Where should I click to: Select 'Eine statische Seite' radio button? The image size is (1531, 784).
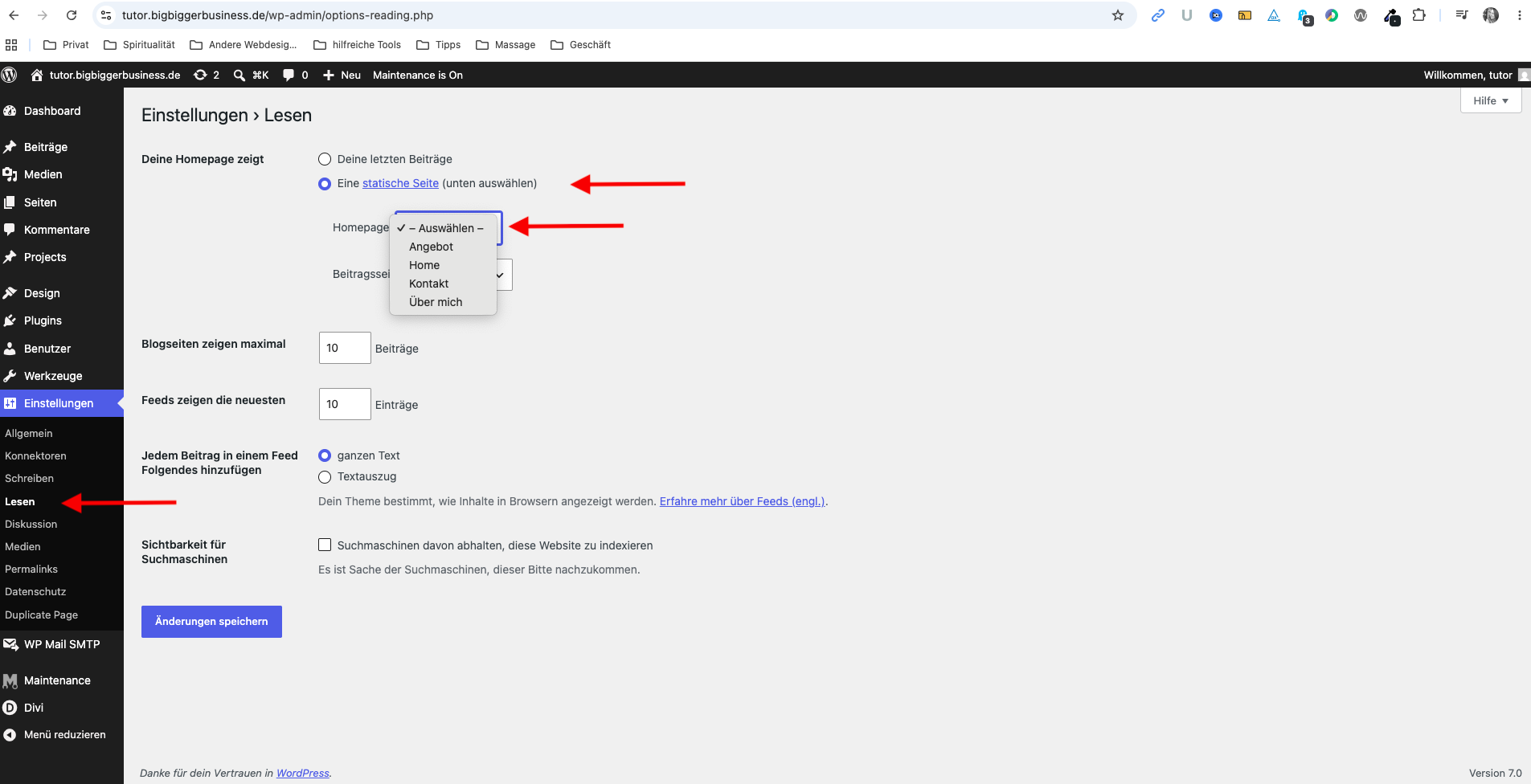point(325,184)
